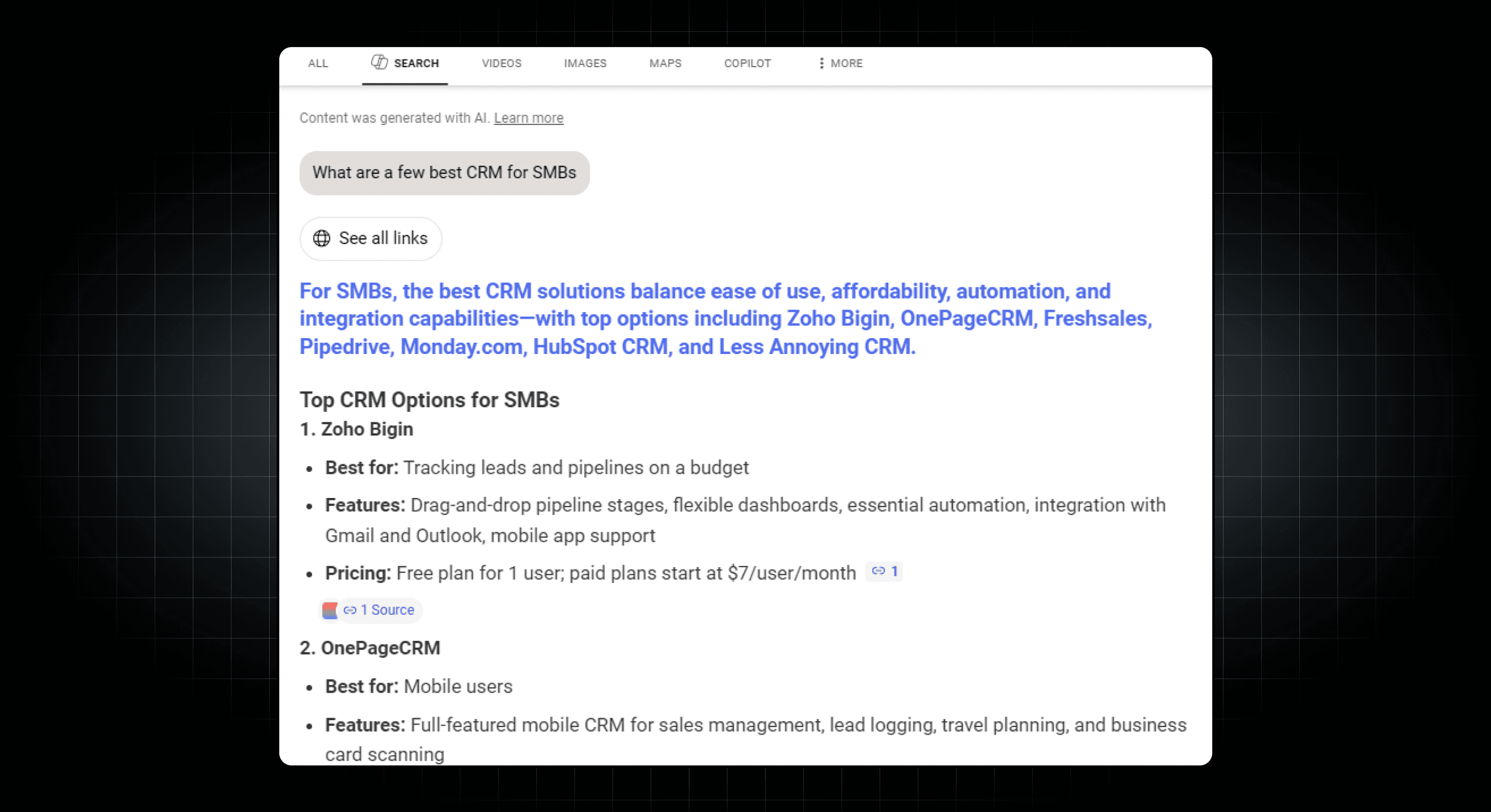Image resolution: width=1491 pixels, height=812 pixels.
Task: Click the globe icon in See all links
Action: point(322,238)
